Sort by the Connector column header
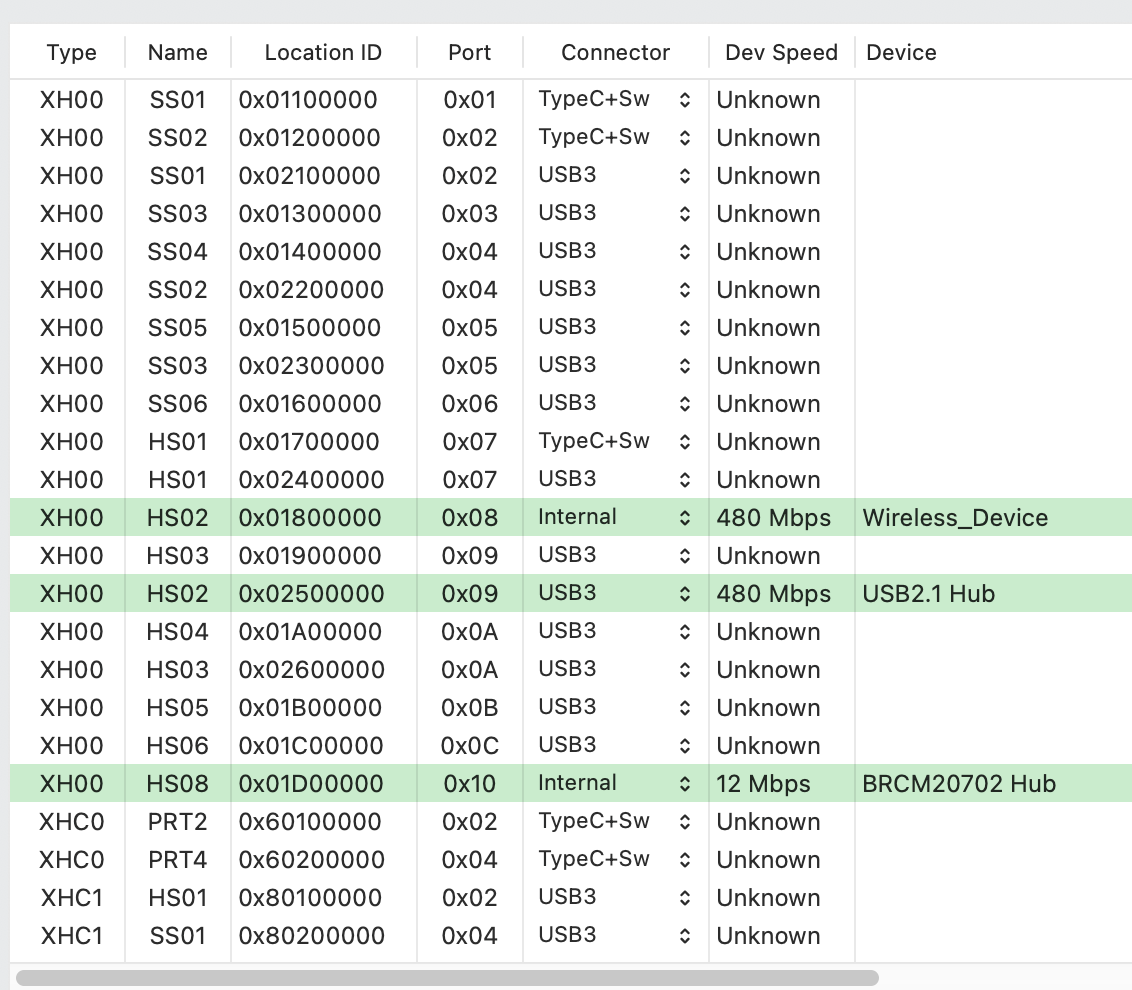This screenshot has height=990, width=1132. click(x=615, y=53)
